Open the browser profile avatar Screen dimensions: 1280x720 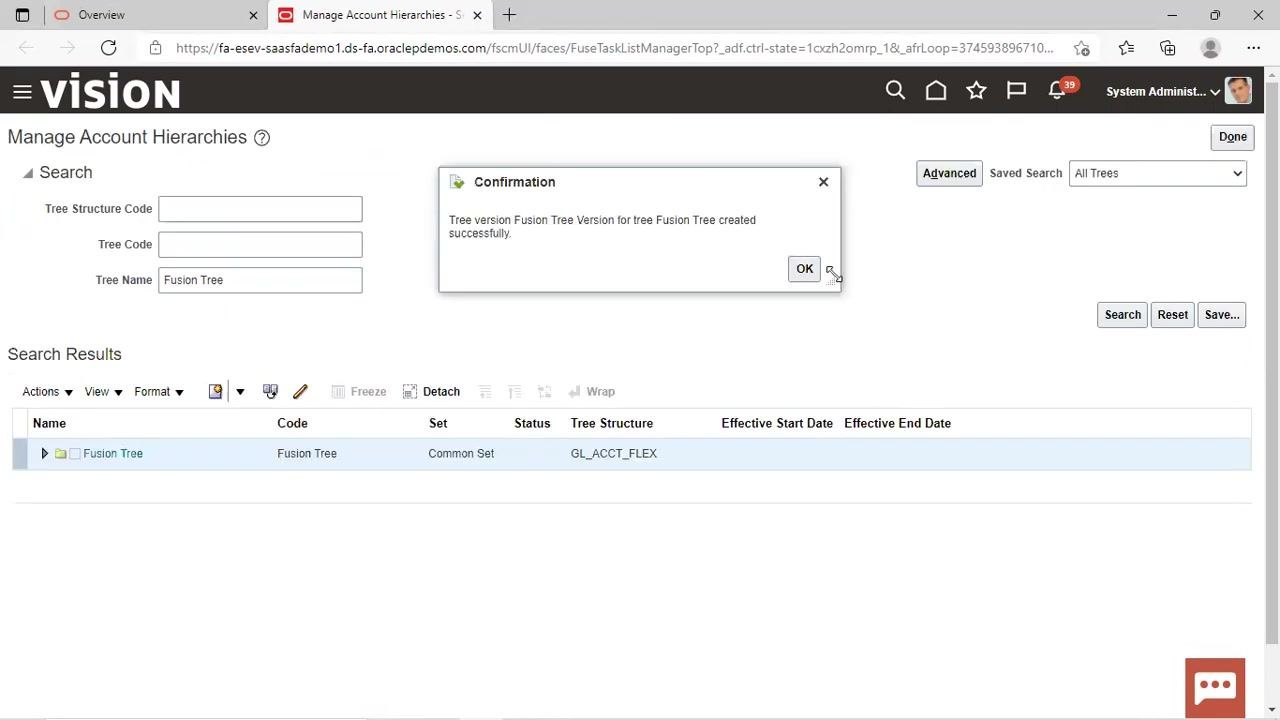click(x=1210, y=47)
